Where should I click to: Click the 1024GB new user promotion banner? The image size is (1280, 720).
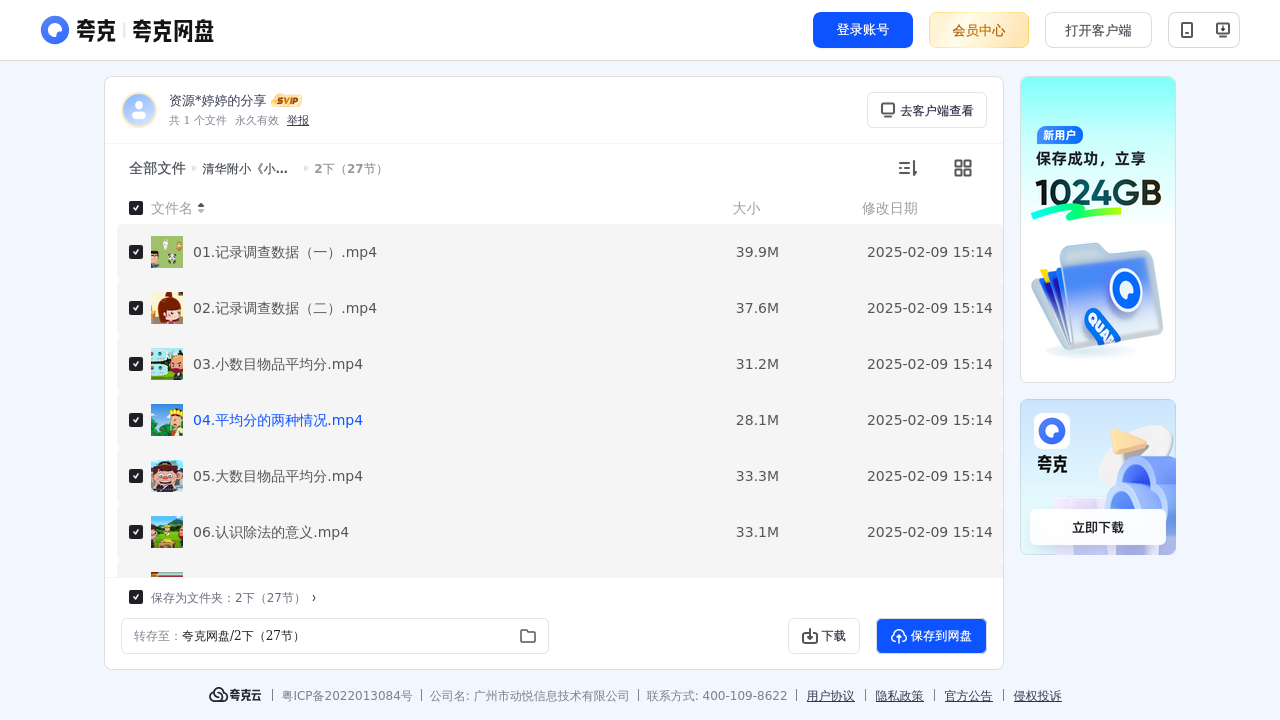1098,229
